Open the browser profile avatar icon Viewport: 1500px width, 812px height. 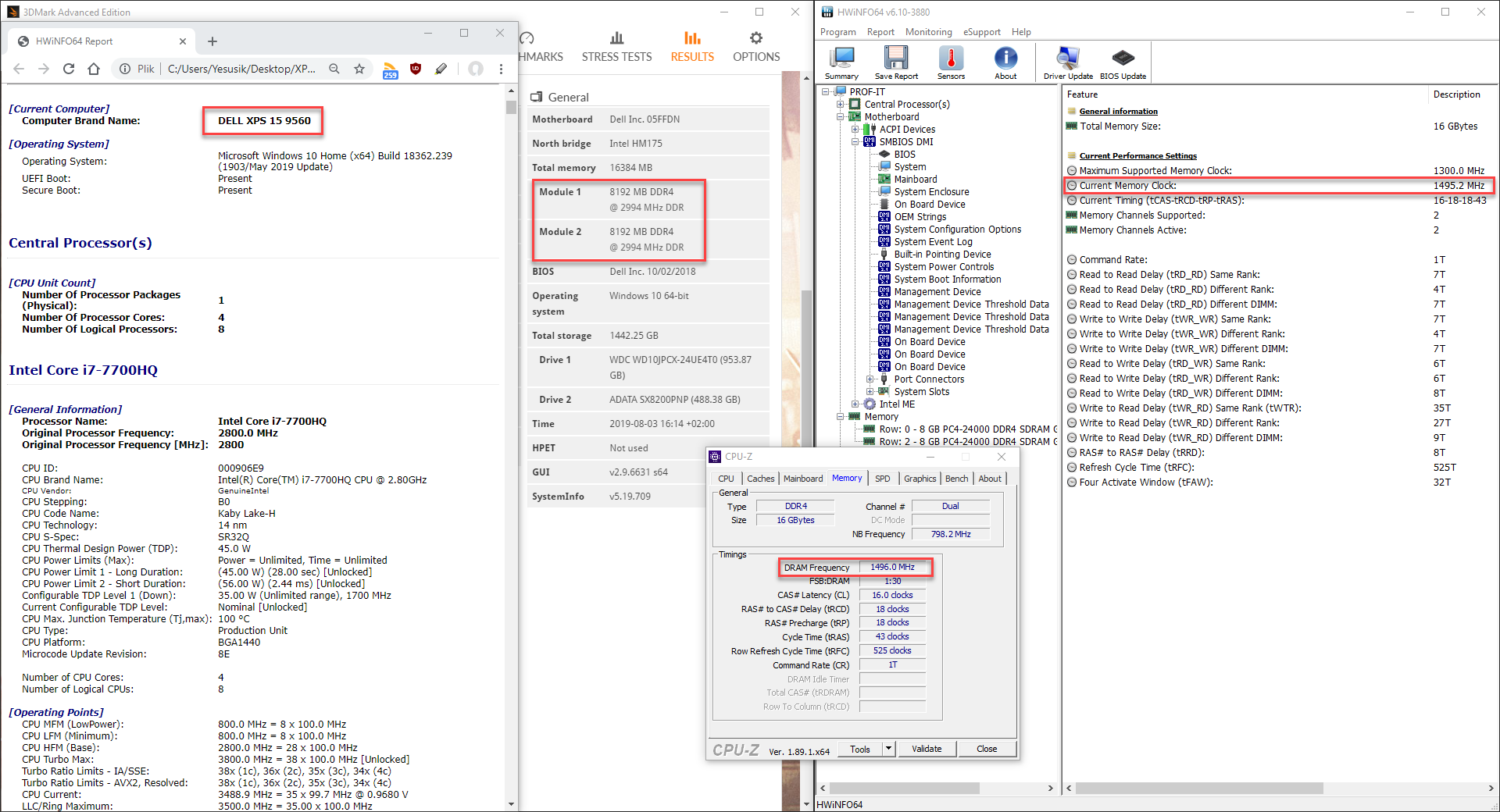click(476, 69)
